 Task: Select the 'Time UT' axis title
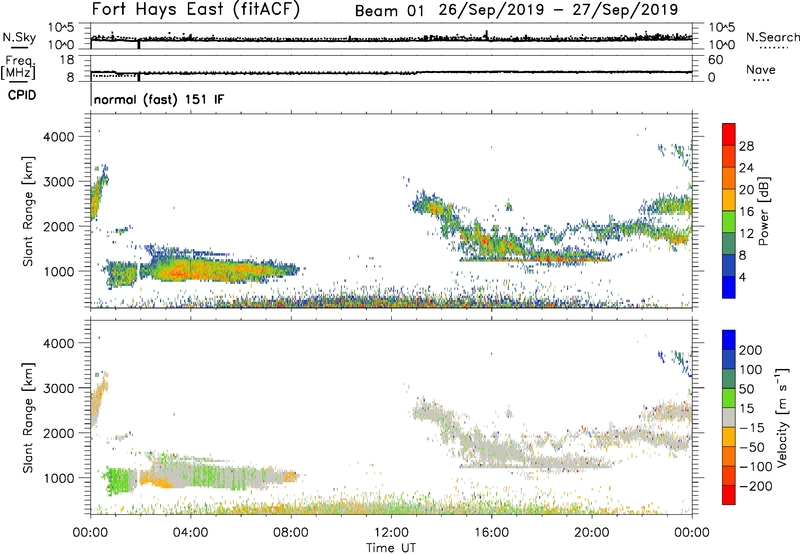click(x=391, y=548)
